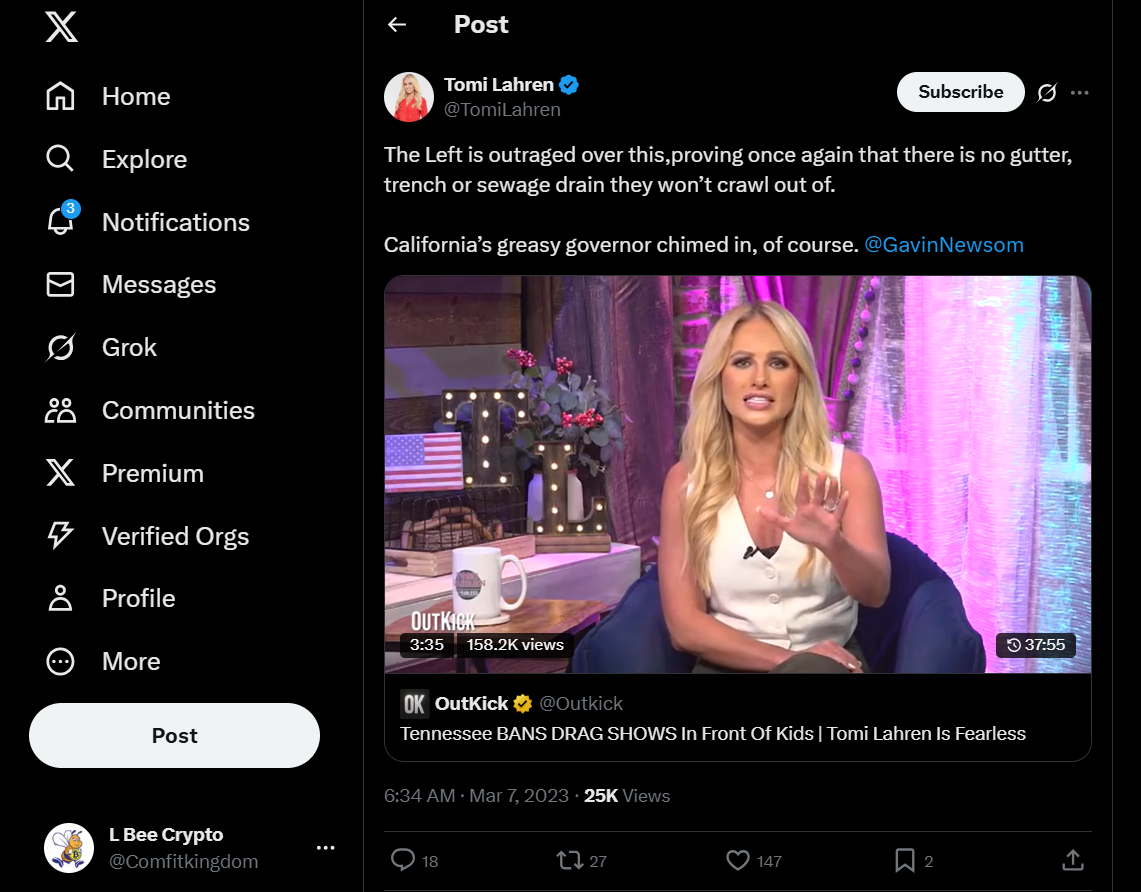Repost using the retweet arrows icon
Viewport: 1141px width, 892px height.
568,860
